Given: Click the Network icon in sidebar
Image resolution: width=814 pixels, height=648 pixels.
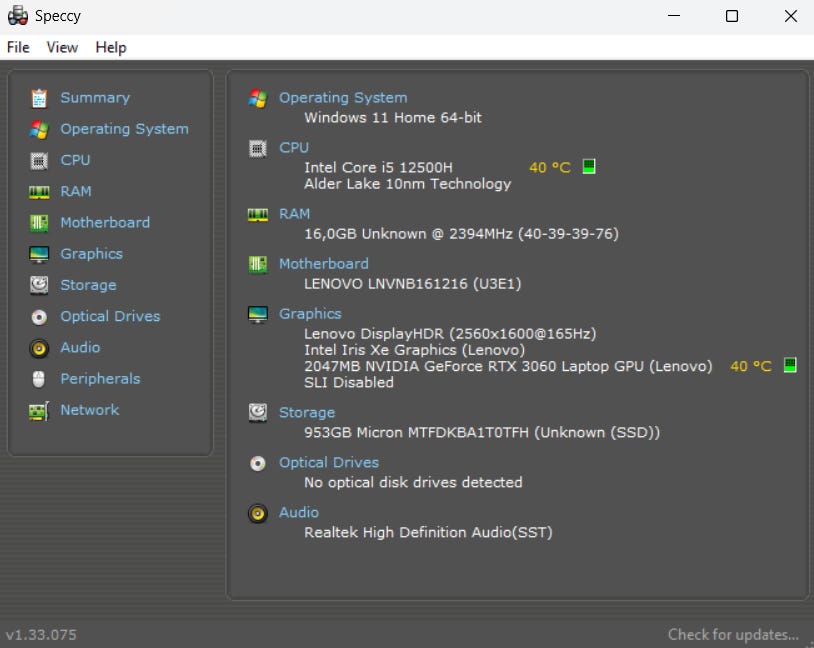Looking at the screenshot, I should 39,410.
